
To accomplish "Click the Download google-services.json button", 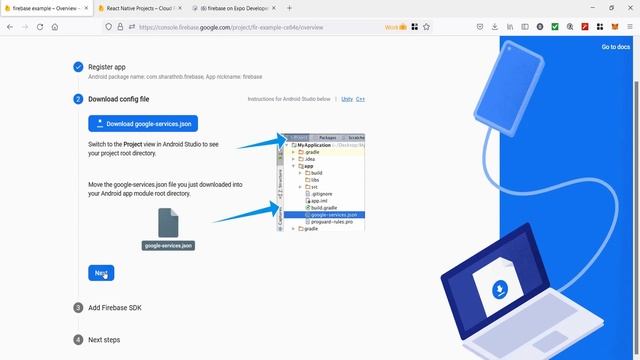I will tap(143, 124).
